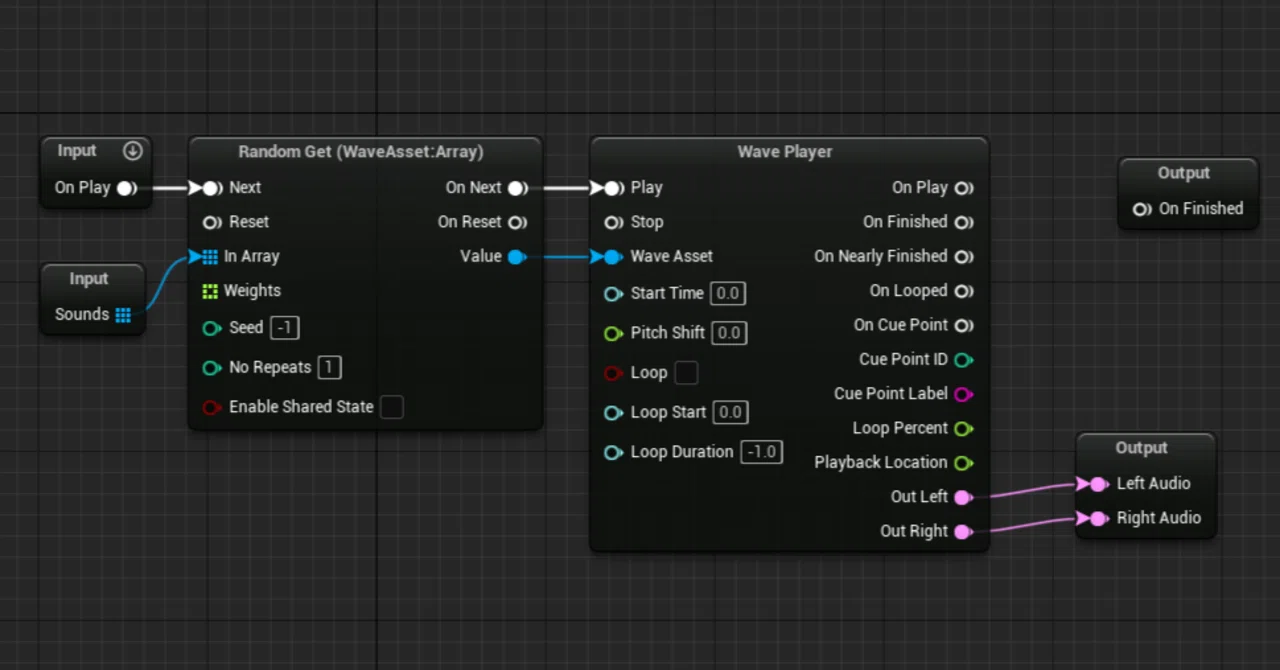Click the Out Left audio pin
The width and height of the screenshot is (1280, 670).
(x=963, y=497)
